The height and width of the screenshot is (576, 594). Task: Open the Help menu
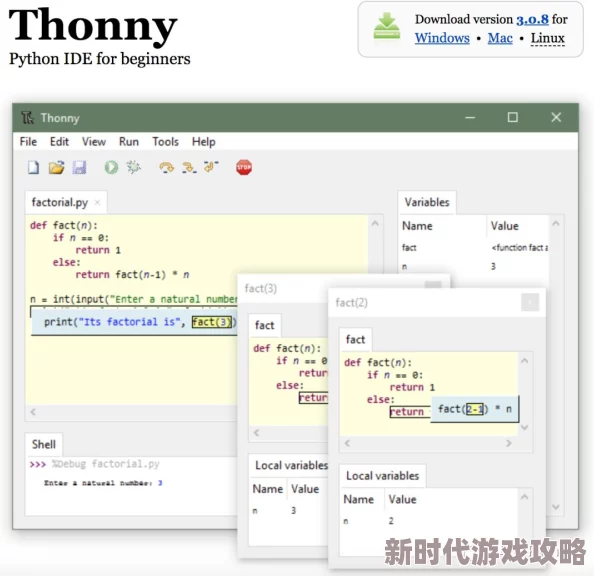(204, 142)
